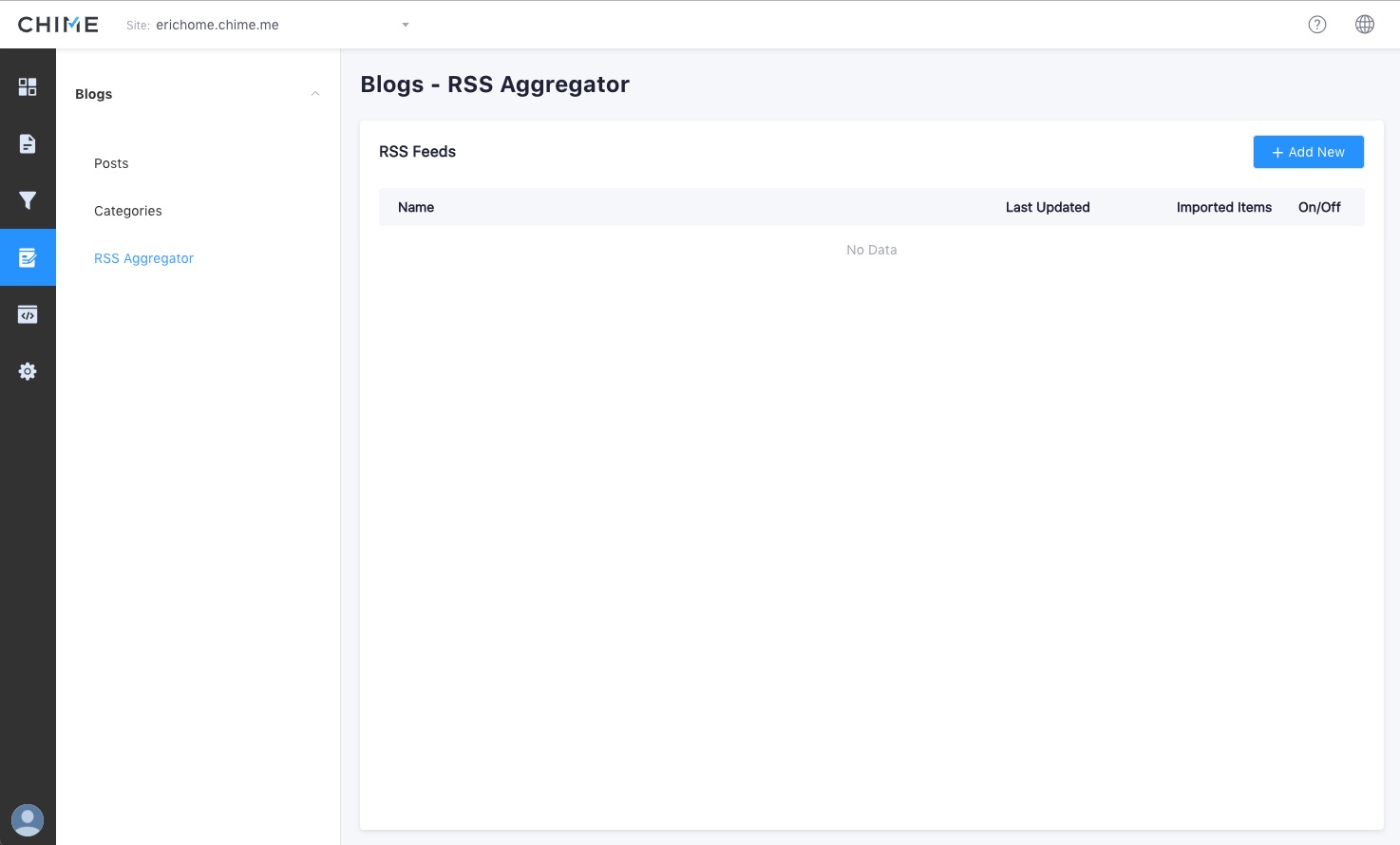Viewport: 1400px width, 845px height.
Task: Click the document pages icon in sidebar
Action: tap(28, 143)
